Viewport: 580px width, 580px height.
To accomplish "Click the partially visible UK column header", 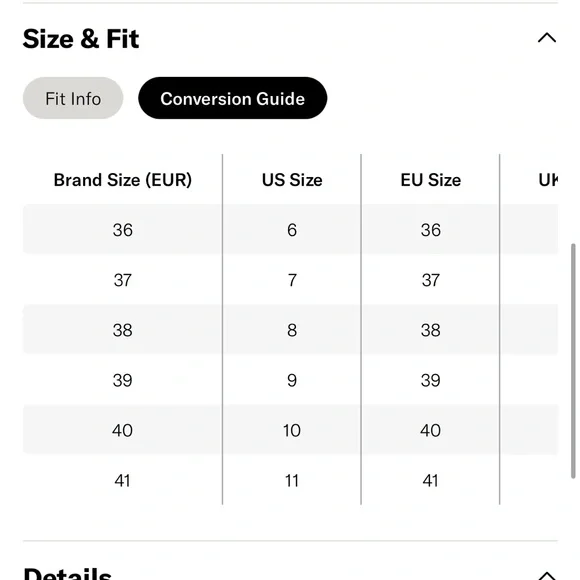I will coord(548,180).
